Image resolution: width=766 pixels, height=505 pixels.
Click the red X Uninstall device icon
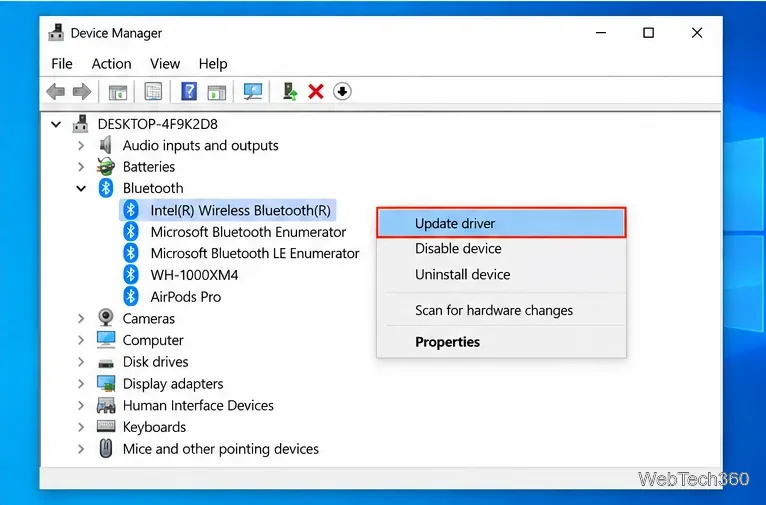tap(316, 91)
